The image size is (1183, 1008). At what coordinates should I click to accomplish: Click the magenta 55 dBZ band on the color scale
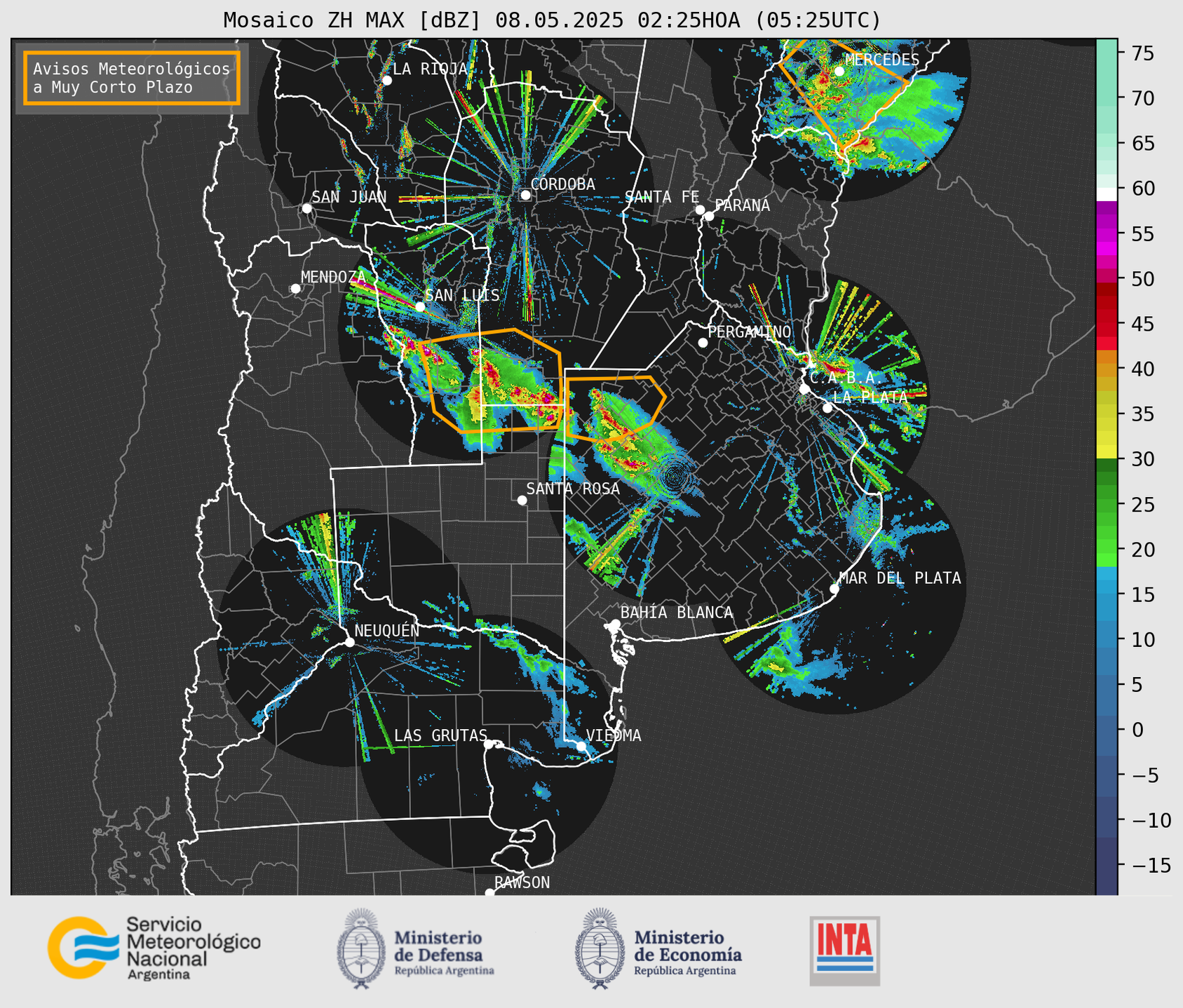(1107, 234)
